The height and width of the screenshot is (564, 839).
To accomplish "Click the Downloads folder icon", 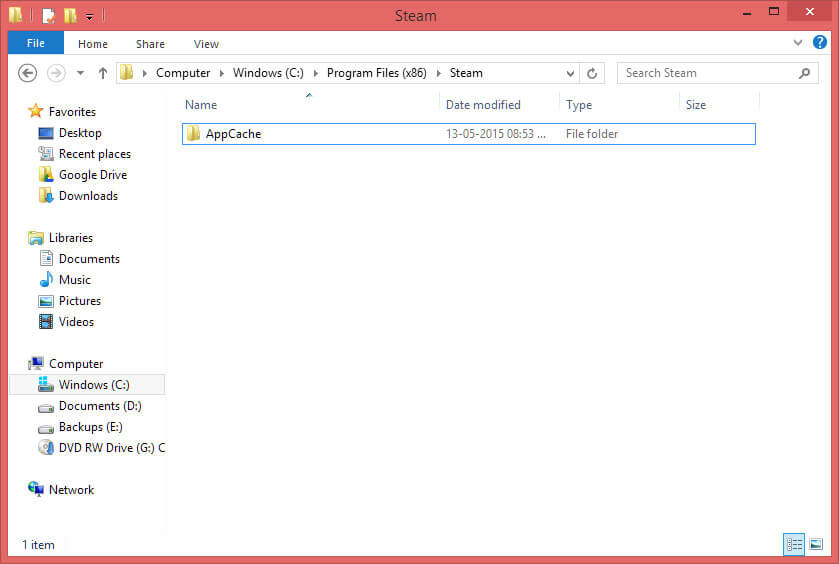I will 46,195.
